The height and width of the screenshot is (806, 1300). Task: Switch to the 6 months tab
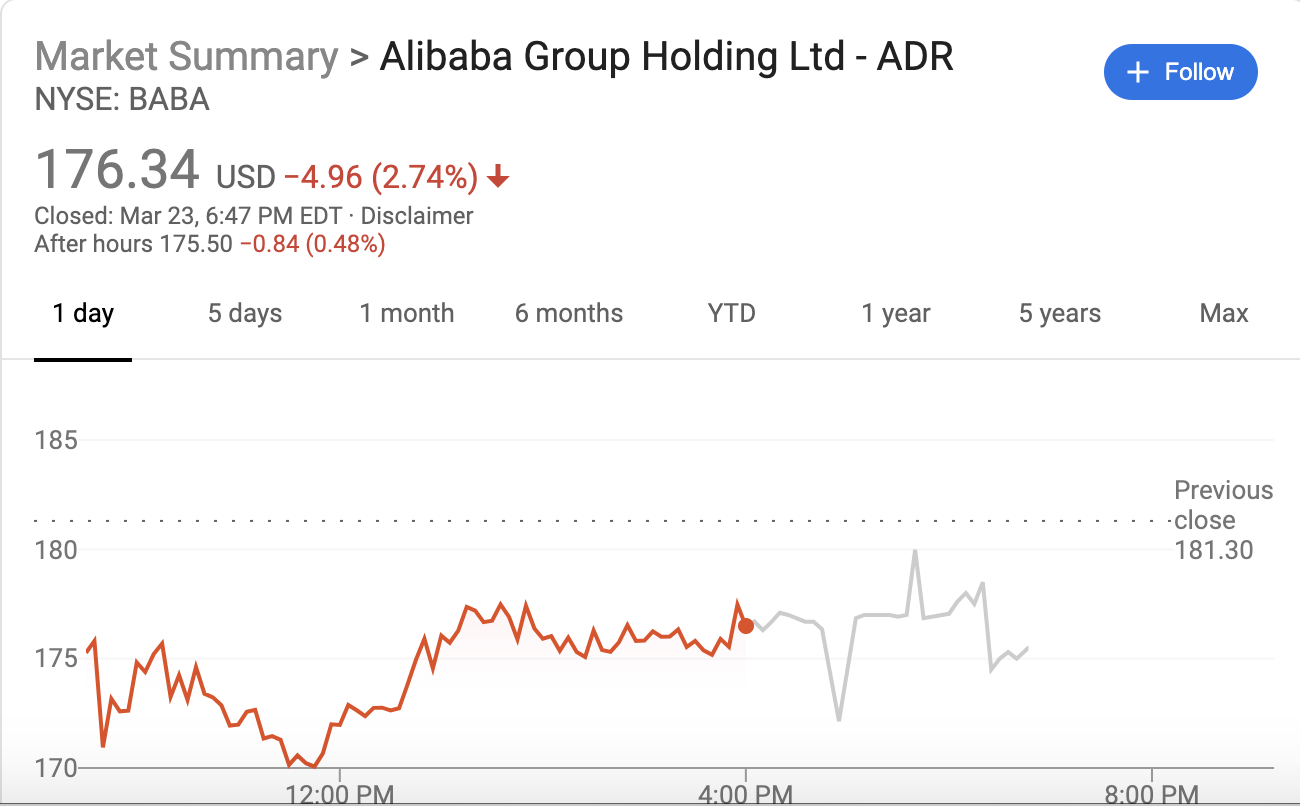[x=569, y=313]
